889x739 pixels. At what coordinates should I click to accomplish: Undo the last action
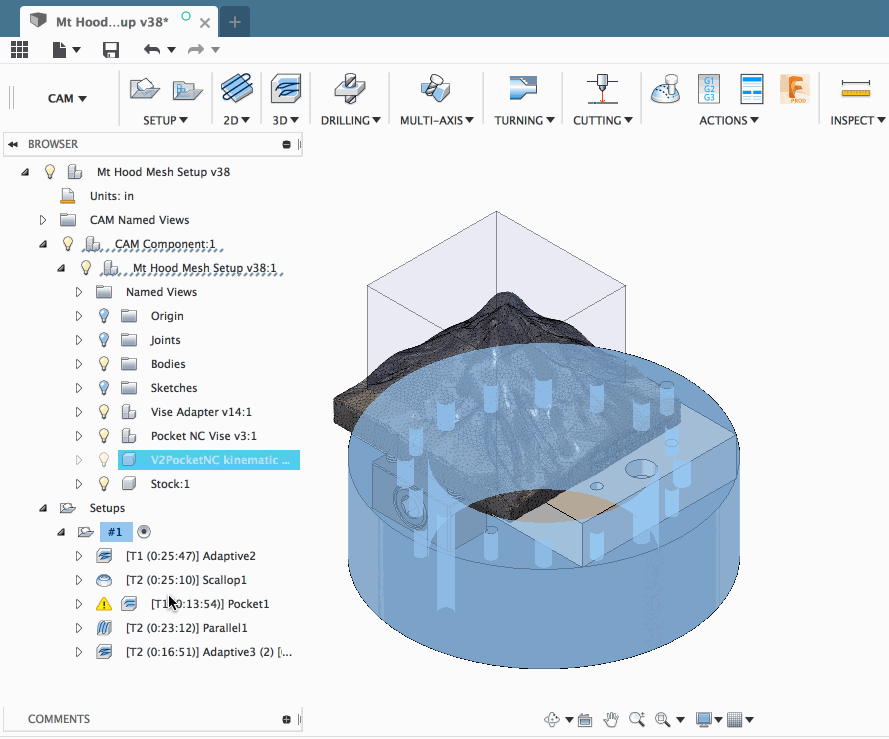click(x=152, y=50)
